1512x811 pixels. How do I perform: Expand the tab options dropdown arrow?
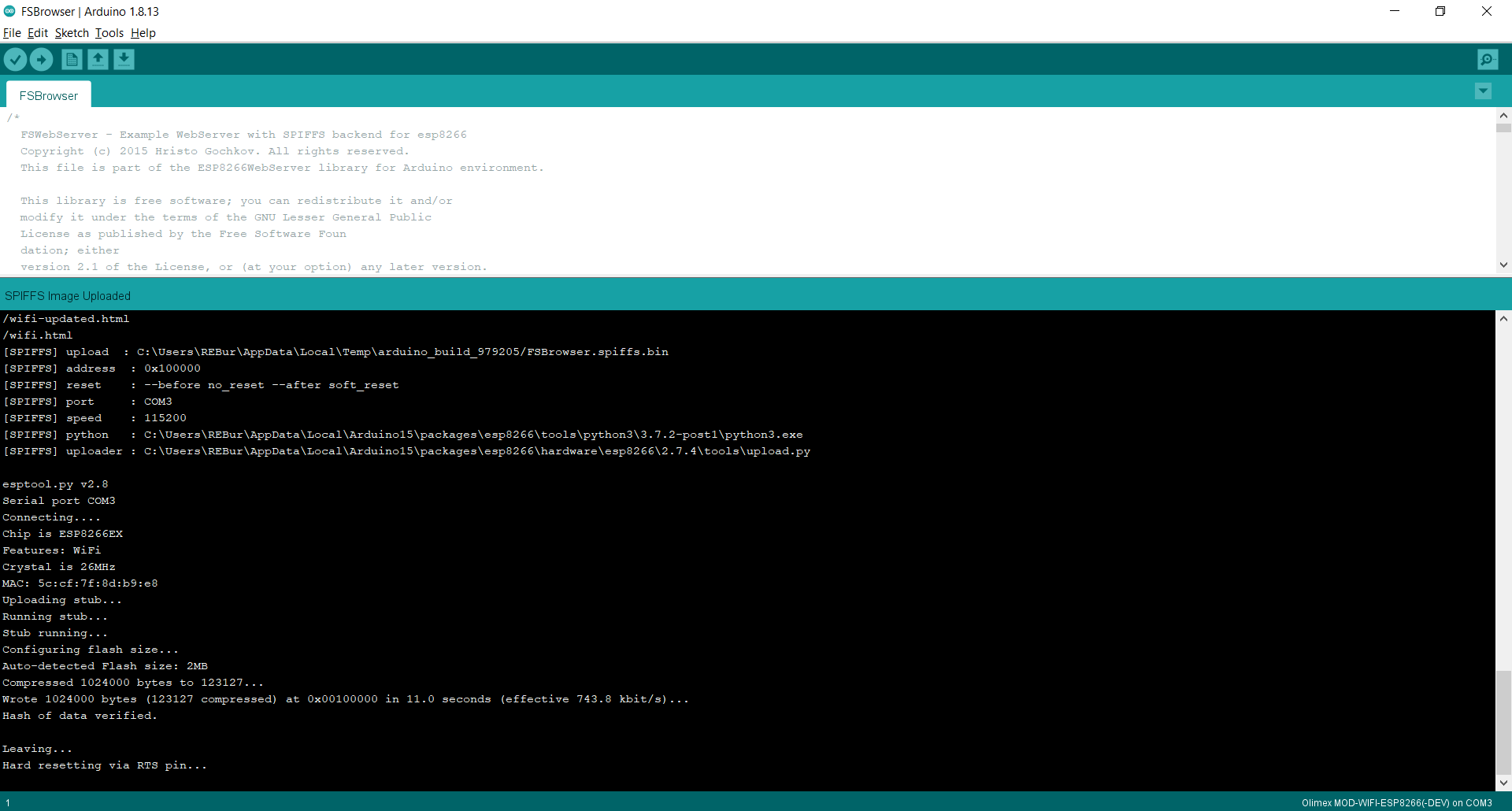pyautogui.click(x=1483, y=91)
